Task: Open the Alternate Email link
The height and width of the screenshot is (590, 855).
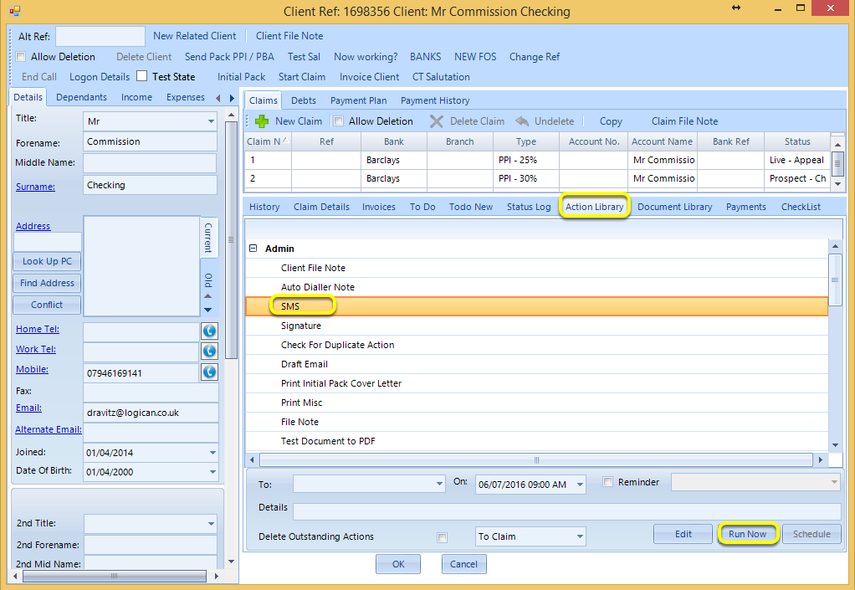Action: pyautogui.click(x=49, y=430)
